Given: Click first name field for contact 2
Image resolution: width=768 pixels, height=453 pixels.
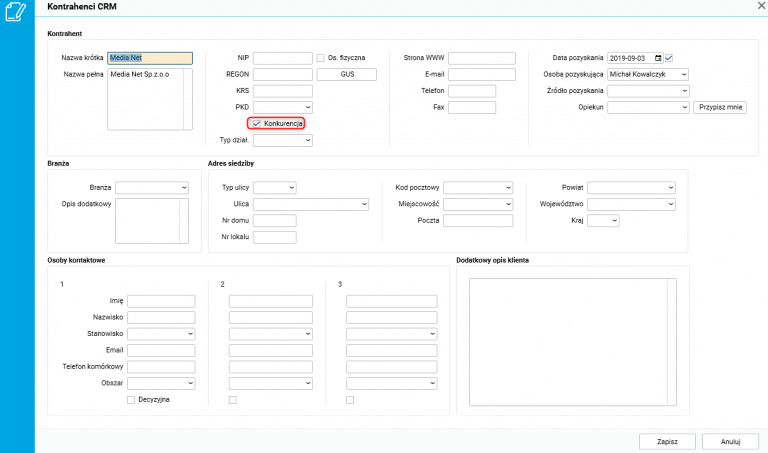Looking at the screenshot, I should (x=270, y=301).
